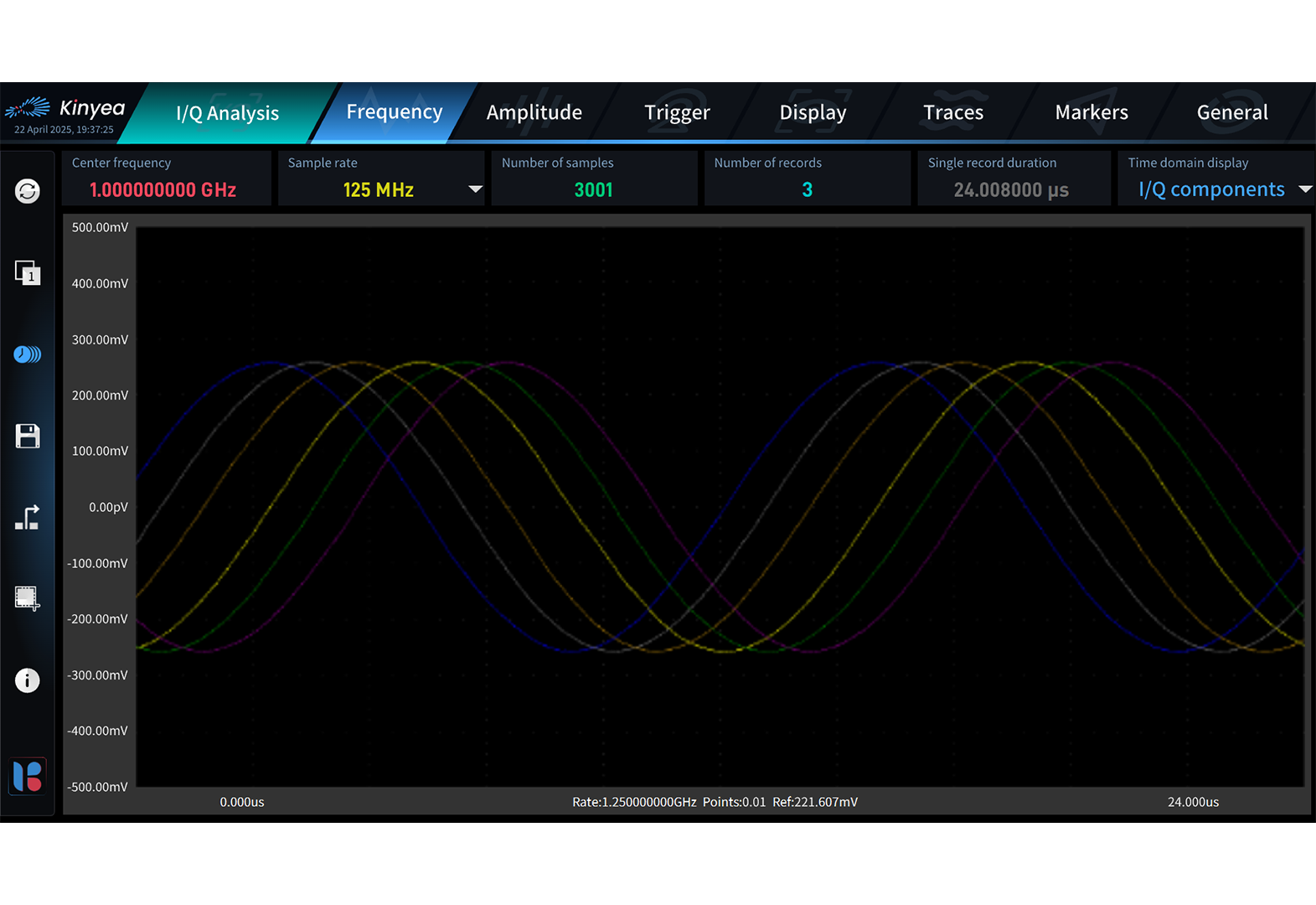Click the 125 MHz sample rate value
The height and width of the screenshot is (905, 1316).
click(378, 190)
